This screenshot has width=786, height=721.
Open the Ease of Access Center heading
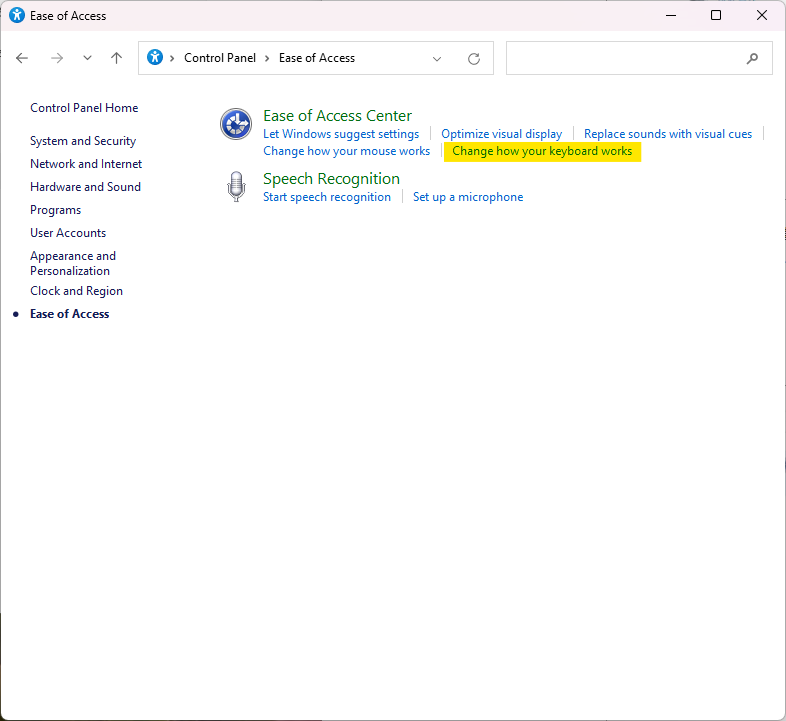point(337,116)
